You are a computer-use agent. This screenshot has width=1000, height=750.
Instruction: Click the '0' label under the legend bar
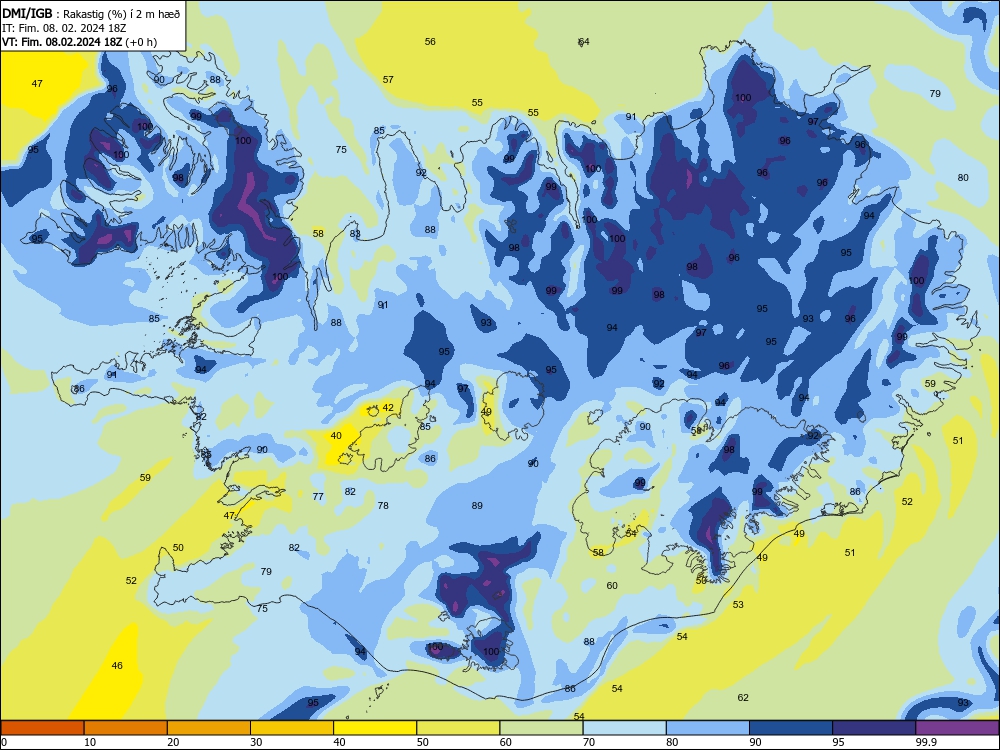[x=4, y=742]
